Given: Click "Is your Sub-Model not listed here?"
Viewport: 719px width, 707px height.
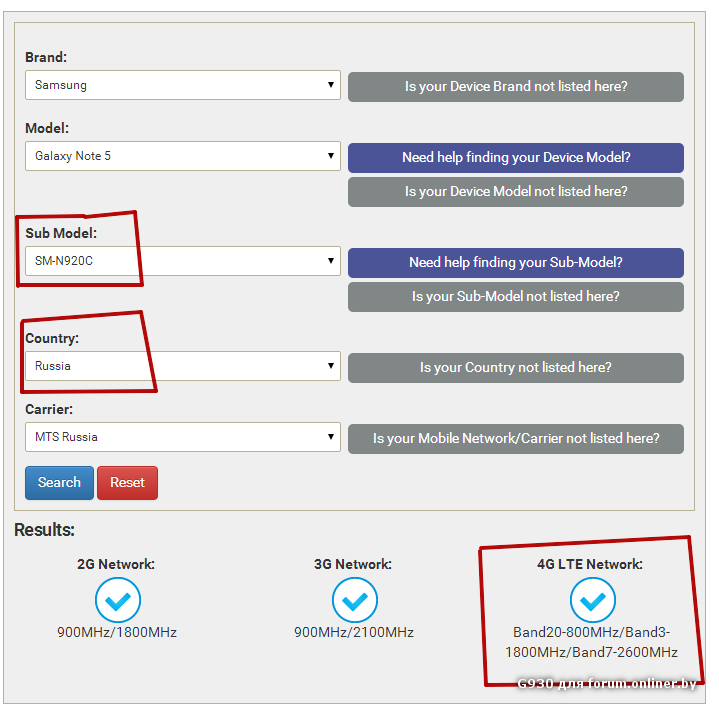Looking at the screenshot, I should [516, 297].
